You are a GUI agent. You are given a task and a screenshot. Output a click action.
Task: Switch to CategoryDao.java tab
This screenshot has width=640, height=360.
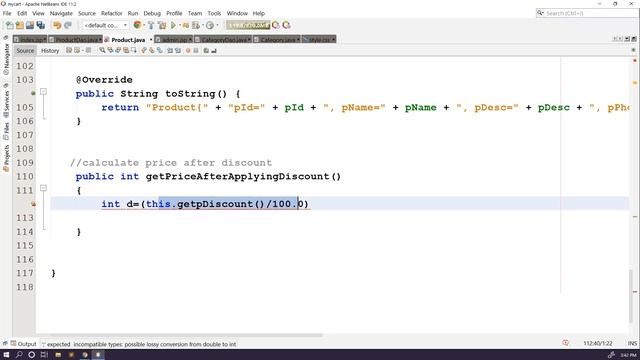(223, 40)
